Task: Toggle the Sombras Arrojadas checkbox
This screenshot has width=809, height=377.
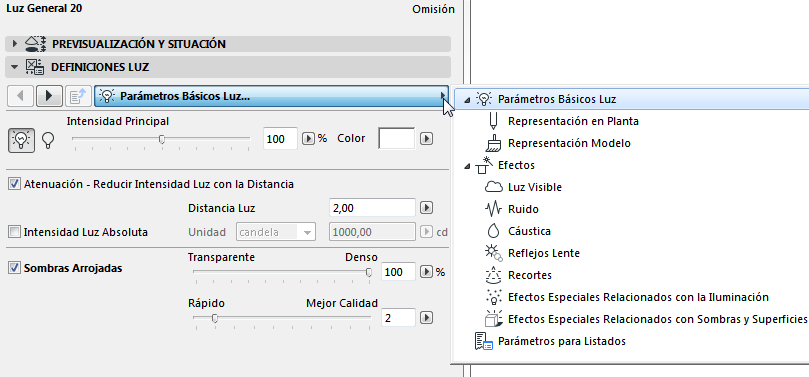Action: pyautogui.click(x=14, y=268)
